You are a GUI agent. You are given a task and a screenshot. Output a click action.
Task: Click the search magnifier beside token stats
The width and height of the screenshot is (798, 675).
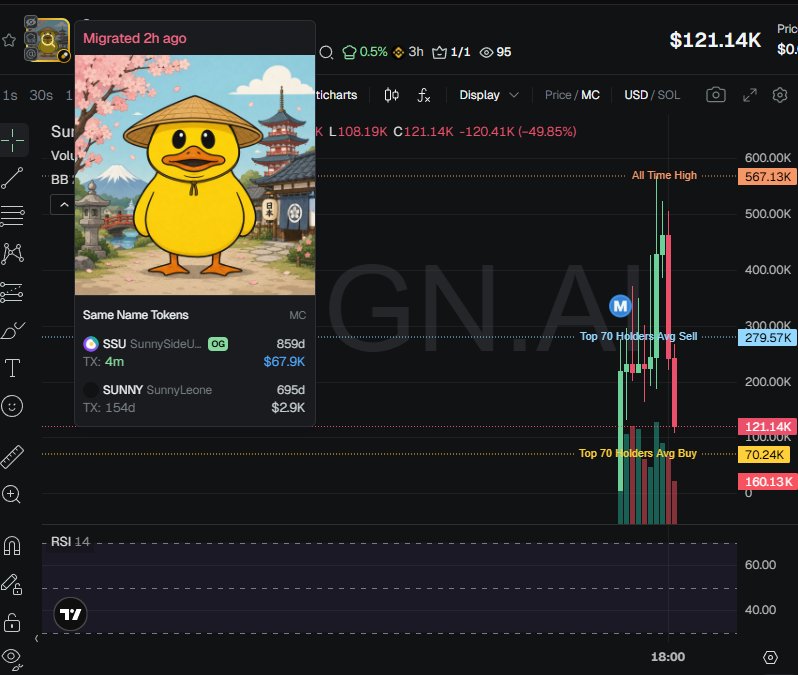(x=326, y=52)
